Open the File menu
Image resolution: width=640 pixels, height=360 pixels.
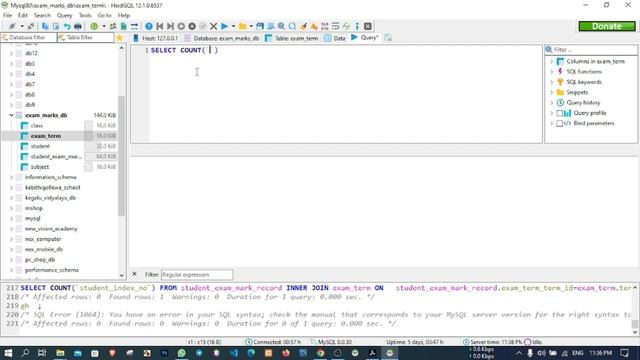(x=7, y=15)
